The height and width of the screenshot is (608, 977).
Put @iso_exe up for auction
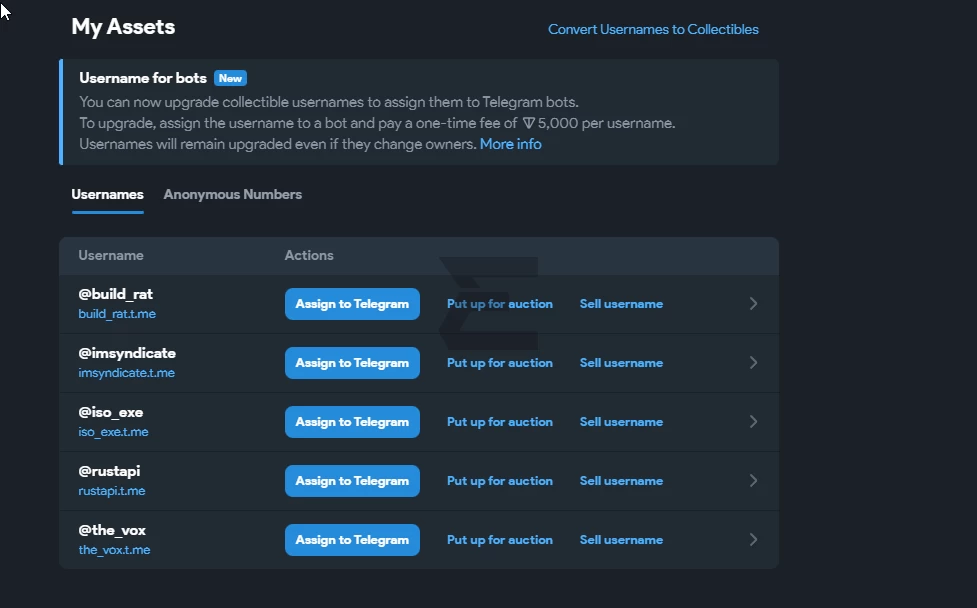click(x=500, y=422)
